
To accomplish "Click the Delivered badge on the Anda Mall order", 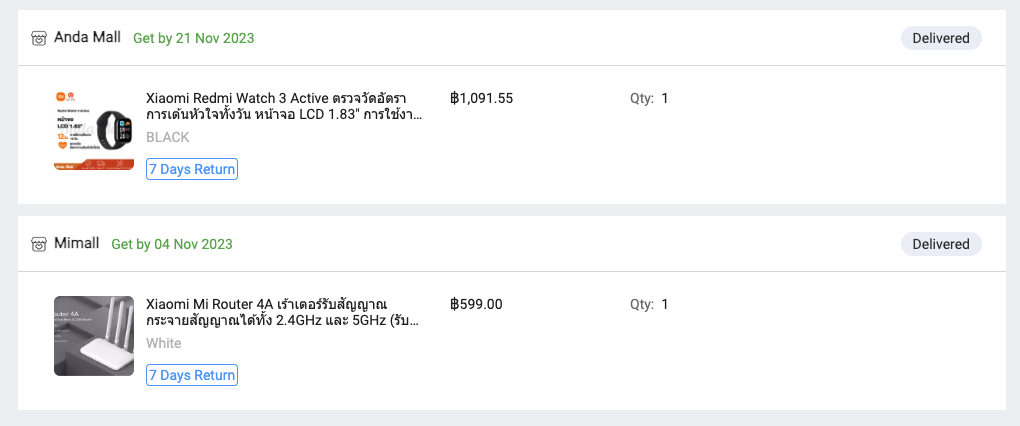I will pyautogui.click(x=941, y=38).
